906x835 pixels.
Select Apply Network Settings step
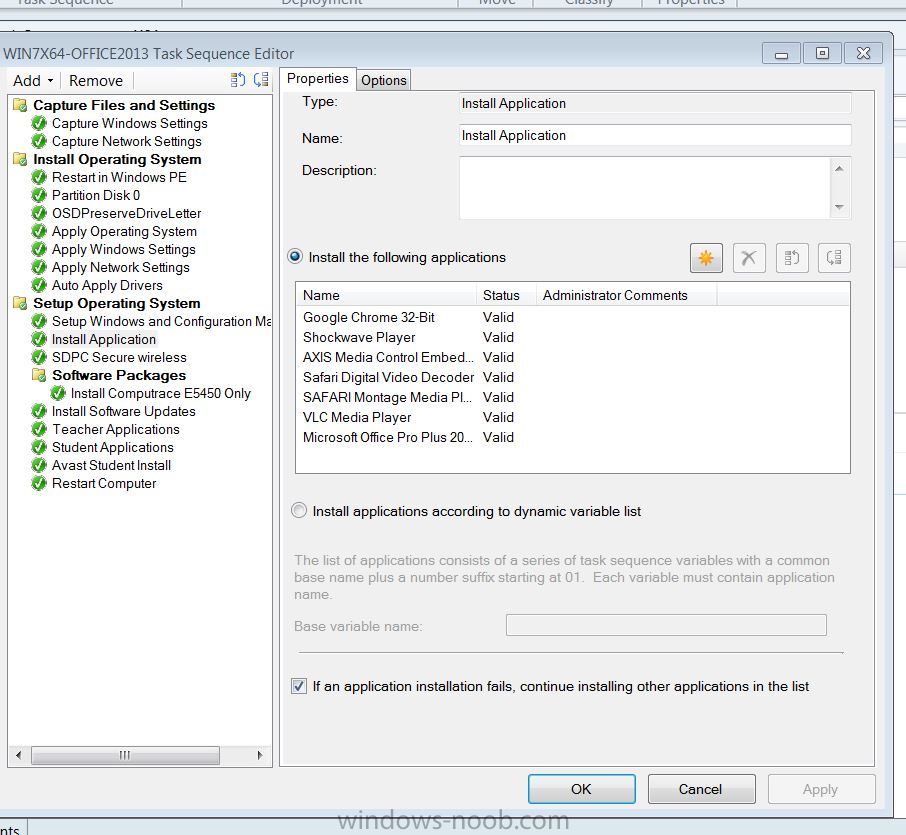pos(121,267)
